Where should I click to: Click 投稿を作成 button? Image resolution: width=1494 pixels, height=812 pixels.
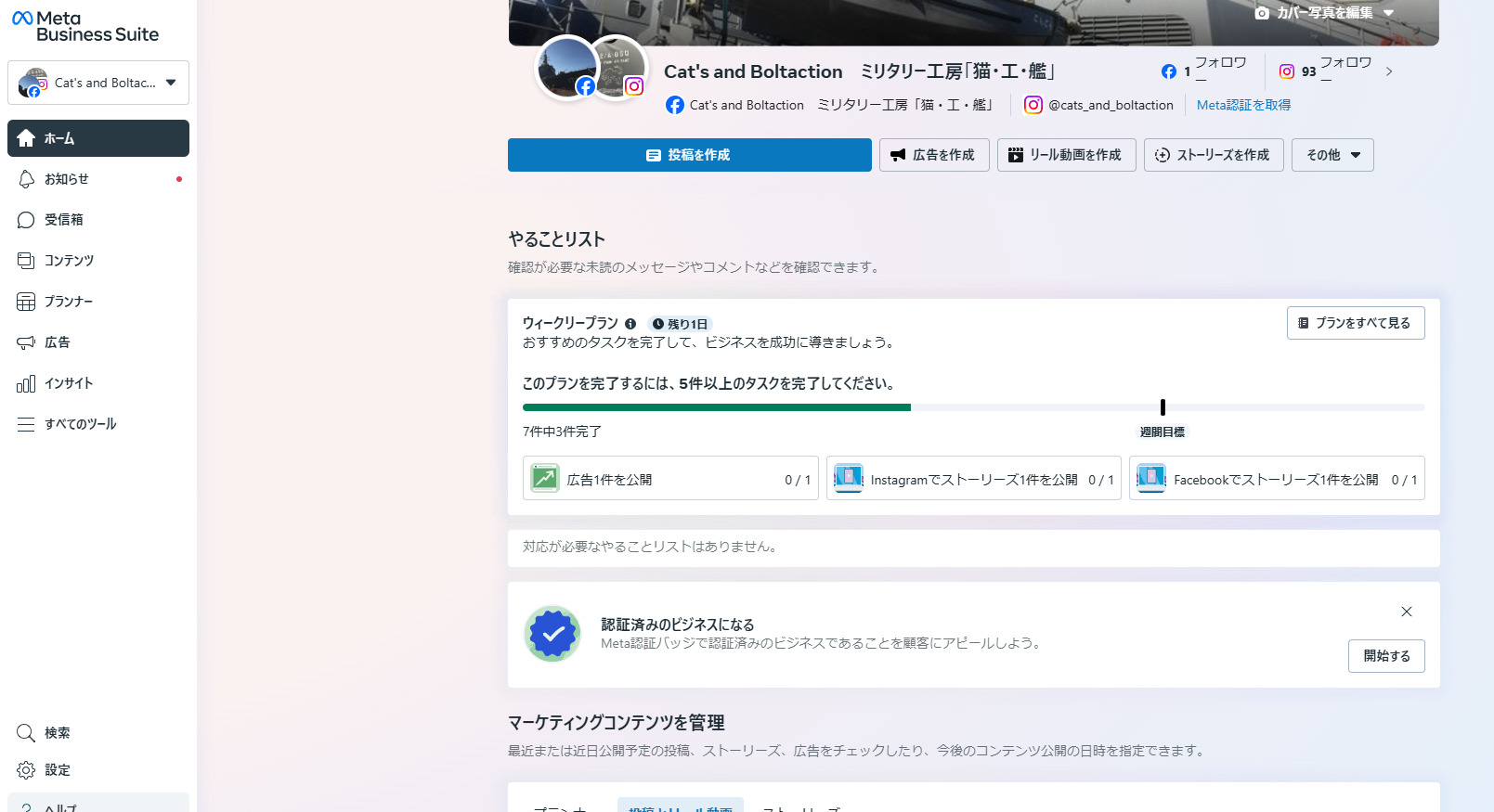[x=690, y=155]
